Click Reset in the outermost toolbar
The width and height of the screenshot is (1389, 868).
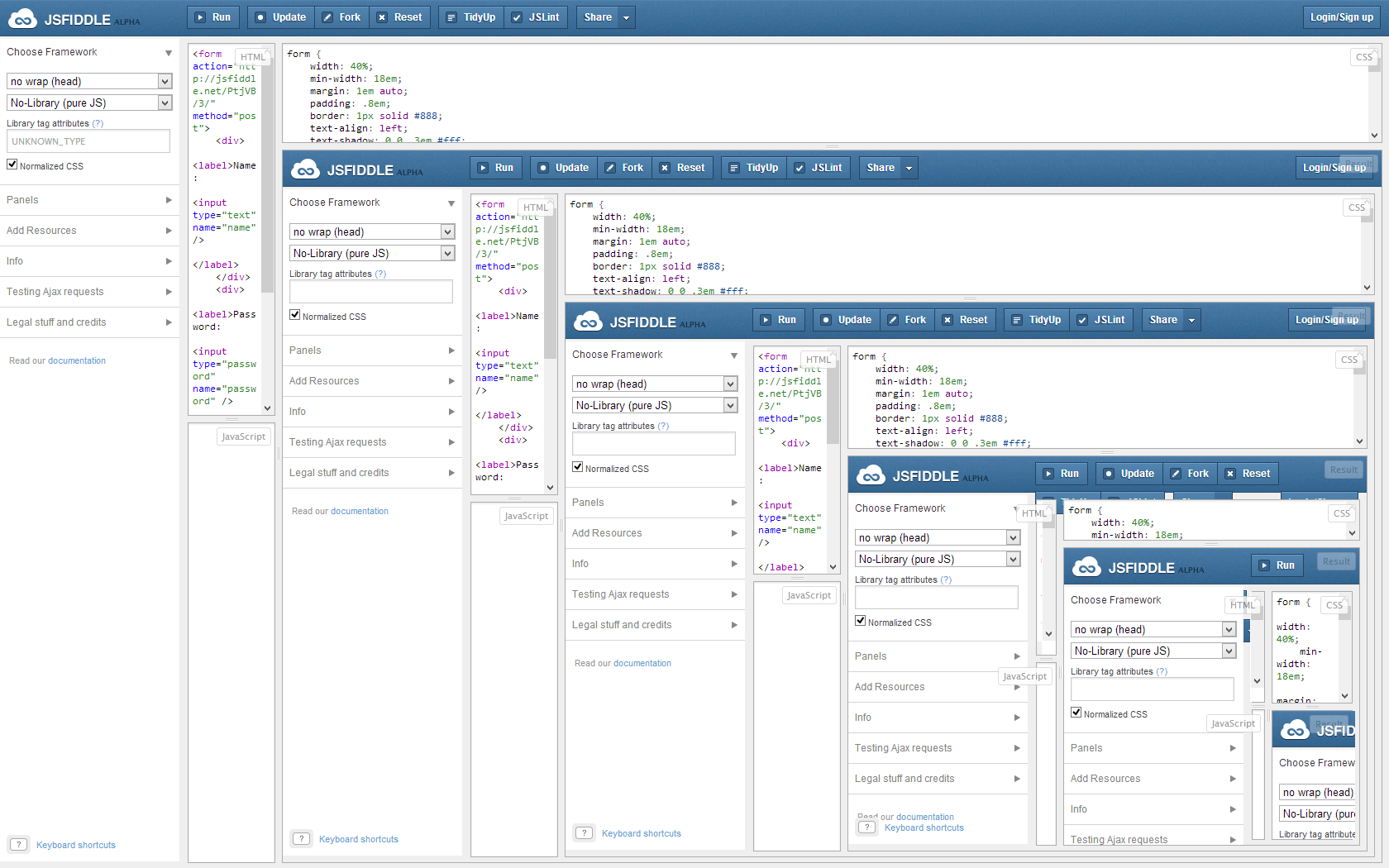(400, 17)
